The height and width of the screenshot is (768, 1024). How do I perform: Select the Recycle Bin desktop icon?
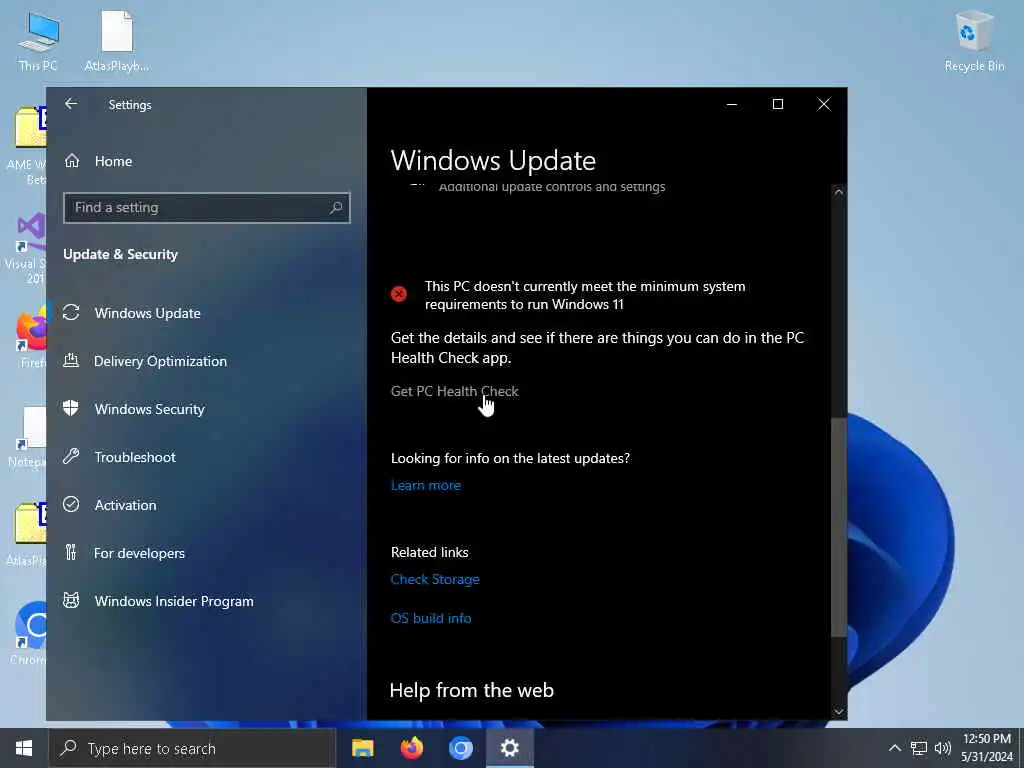click(x=974, y=41)
